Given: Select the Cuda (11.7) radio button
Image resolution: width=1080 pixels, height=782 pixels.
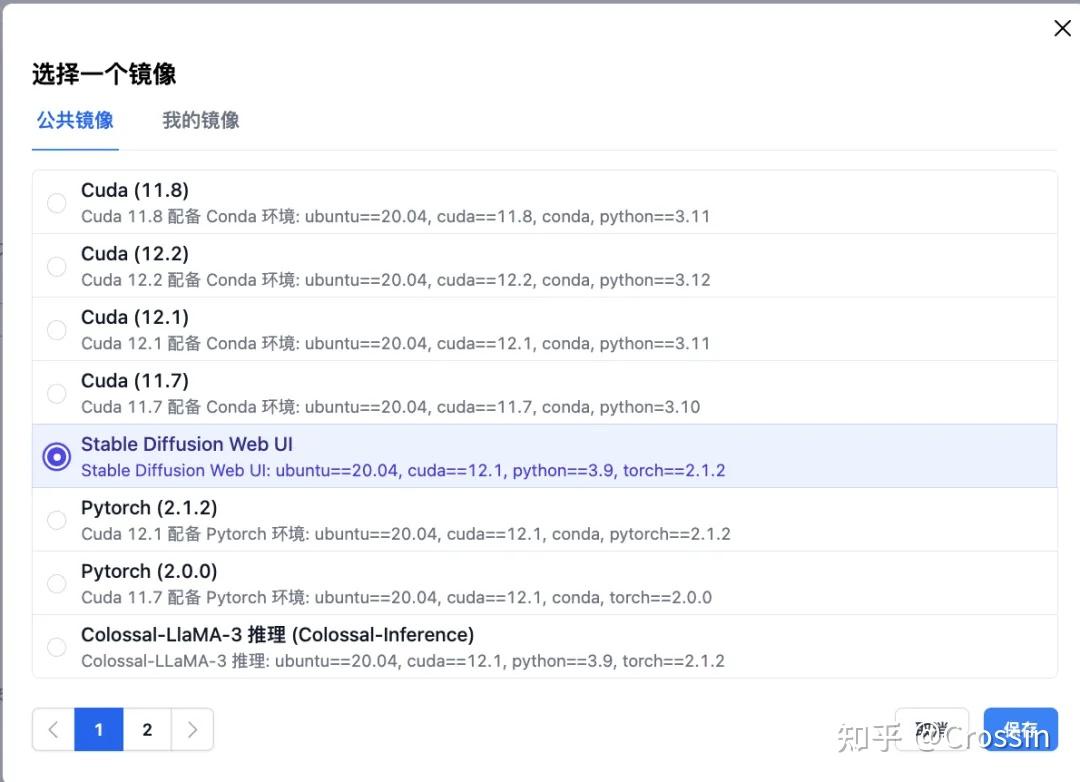Looking at the screenshot, I should pos(56,393).
